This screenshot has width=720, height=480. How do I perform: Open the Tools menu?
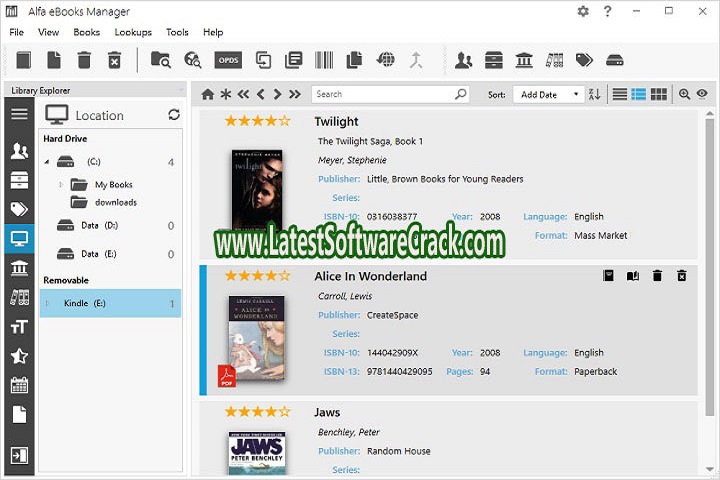click(x=177, y=32)
